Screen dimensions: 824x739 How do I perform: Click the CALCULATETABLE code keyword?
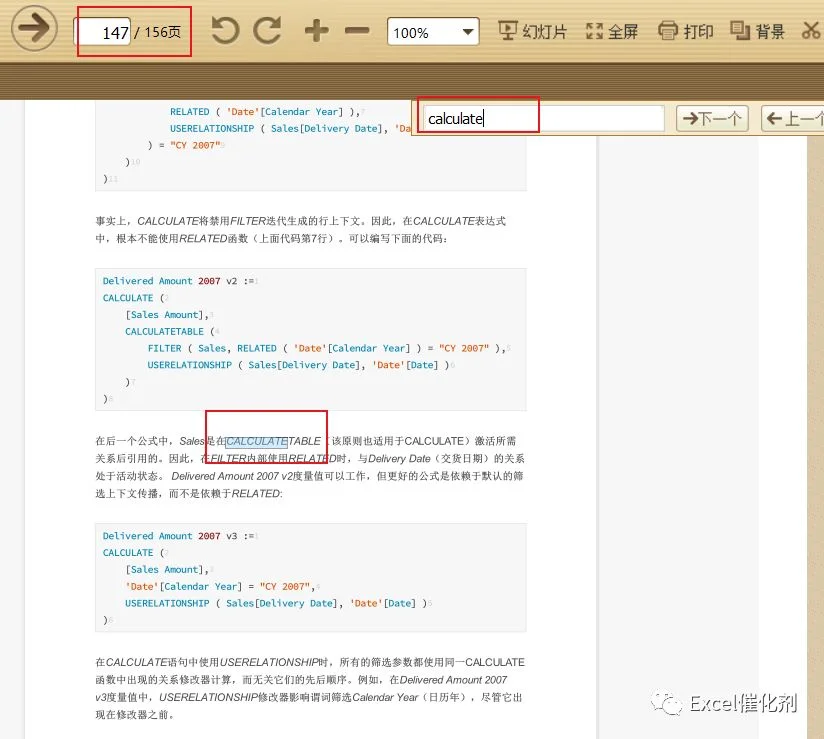click(x=164, y=332)
